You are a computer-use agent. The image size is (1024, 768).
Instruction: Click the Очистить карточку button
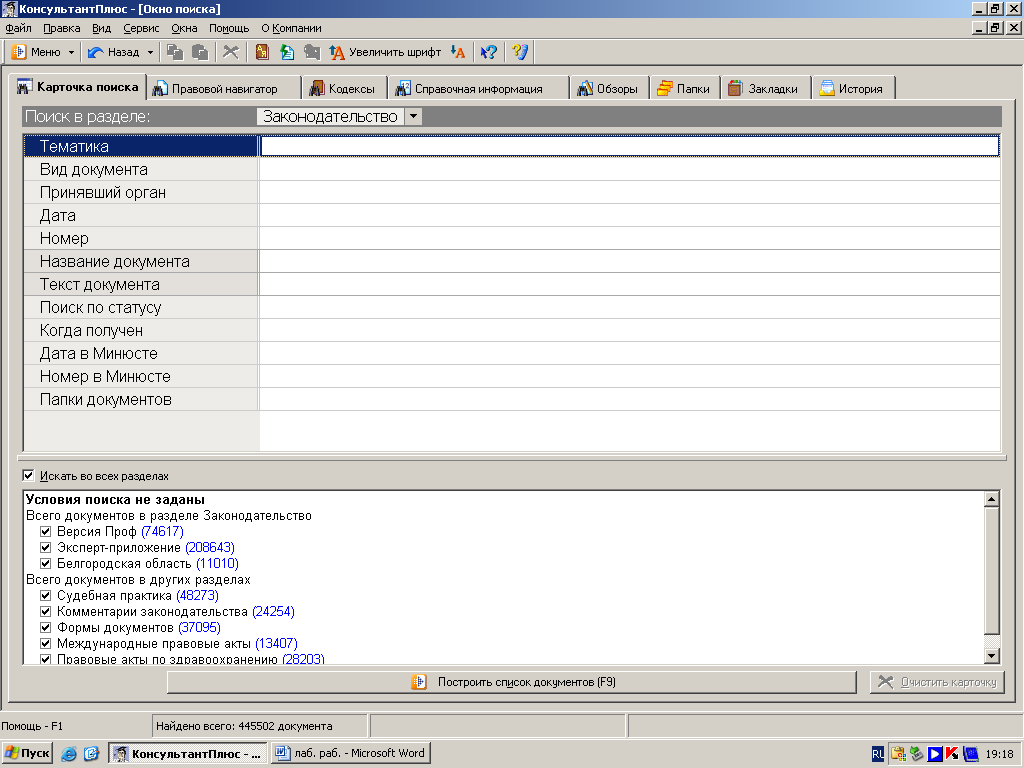point(937,682)
